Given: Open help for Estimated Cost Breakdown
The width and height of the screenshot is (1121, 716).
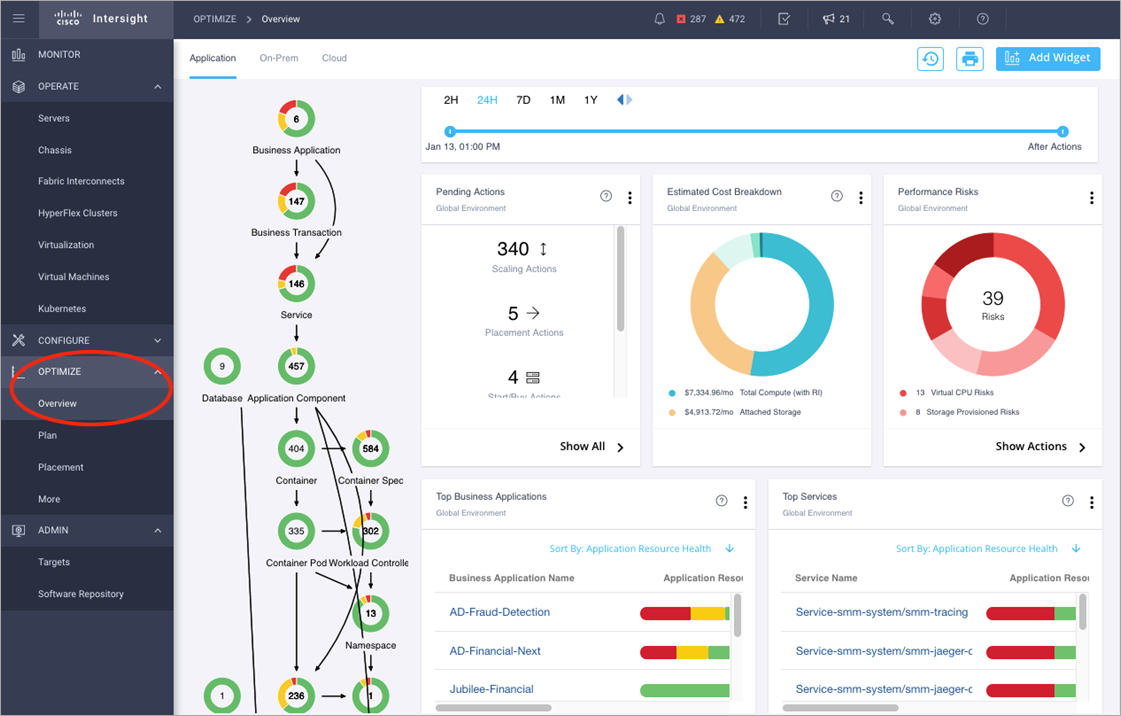Looking at the screenshot, I should (x=836, y=197).
